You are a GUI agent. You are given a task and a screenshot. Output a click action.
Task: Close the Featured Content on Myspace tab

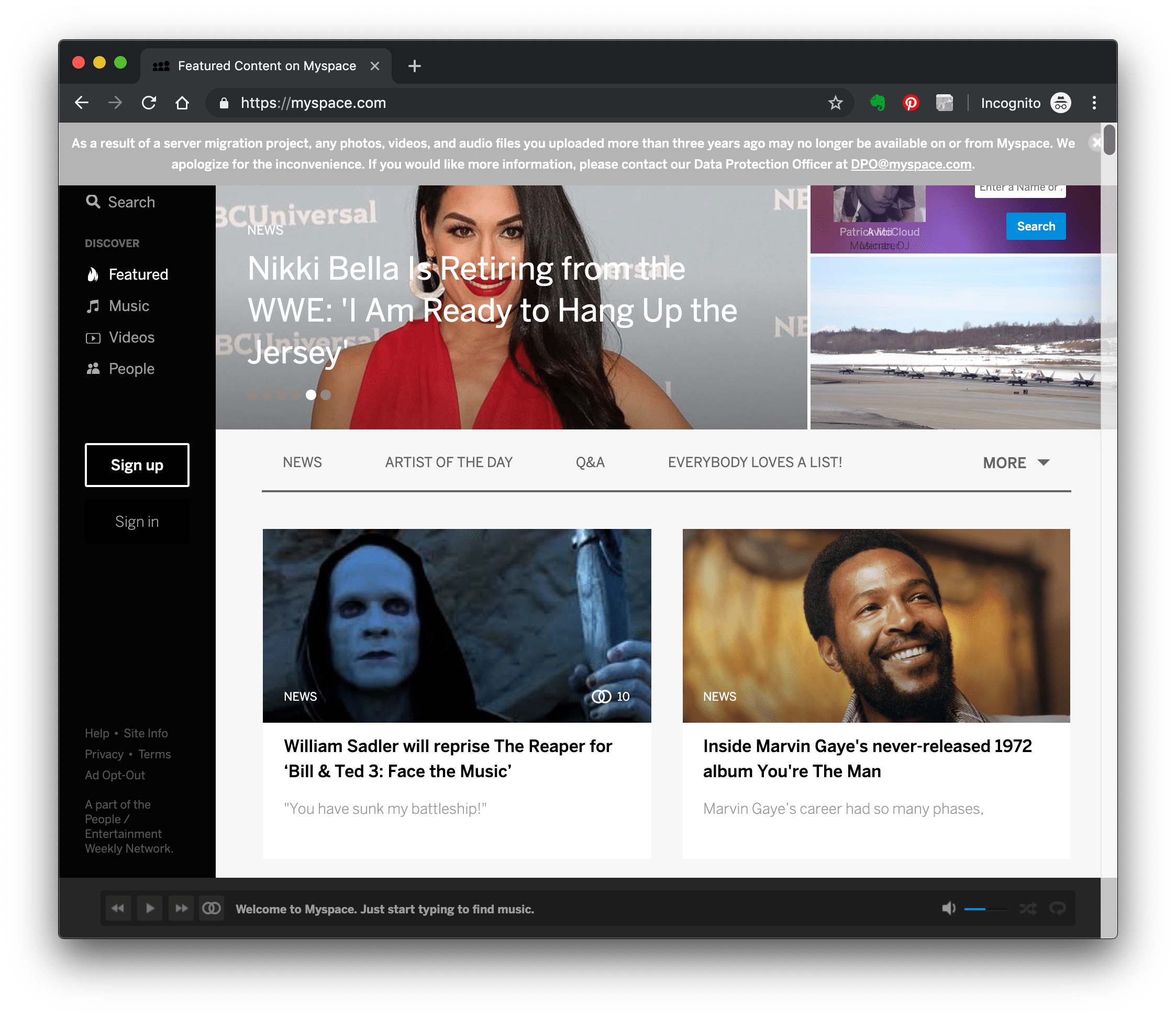pos(374,66)
